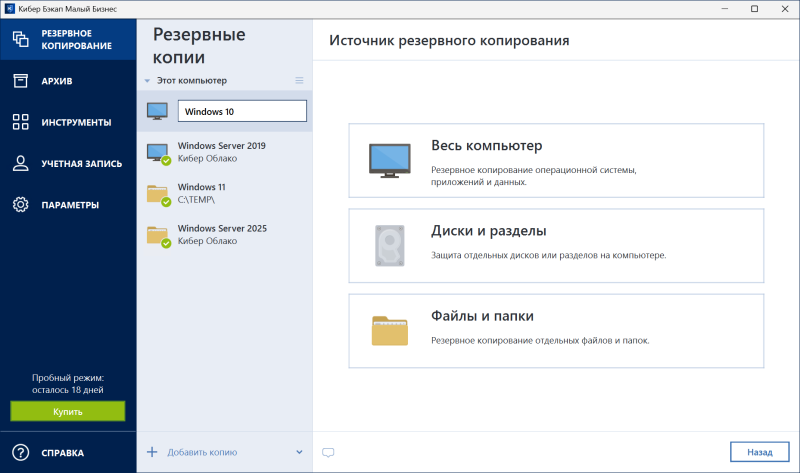Select the Диски и разделы source option
The width and height of the screenshot is (800, 473).
tap(555, 245)
